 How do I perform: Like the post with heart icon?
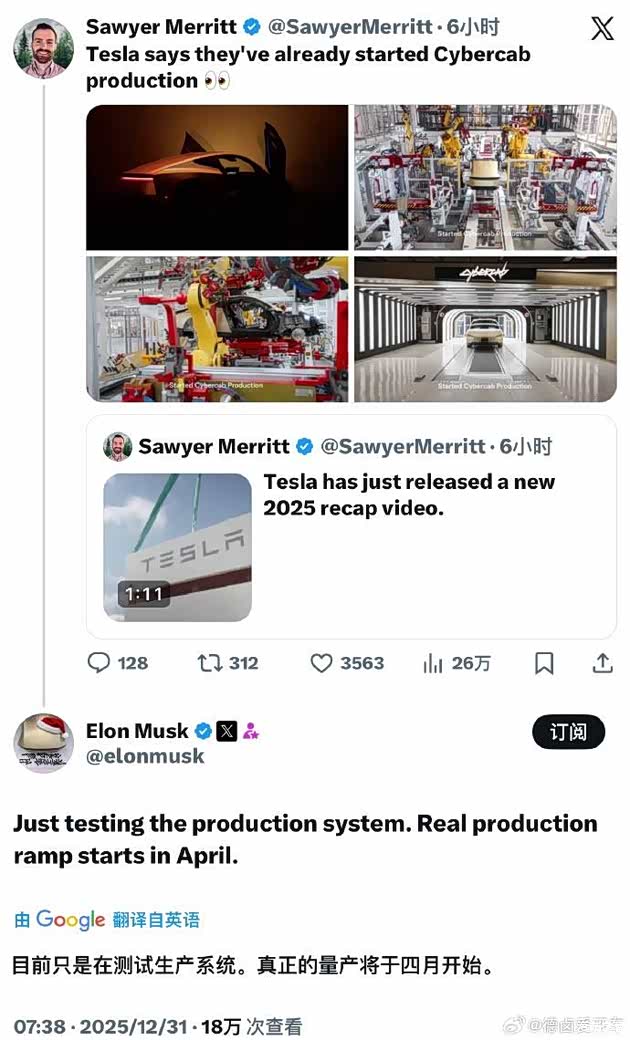[321, 662]
